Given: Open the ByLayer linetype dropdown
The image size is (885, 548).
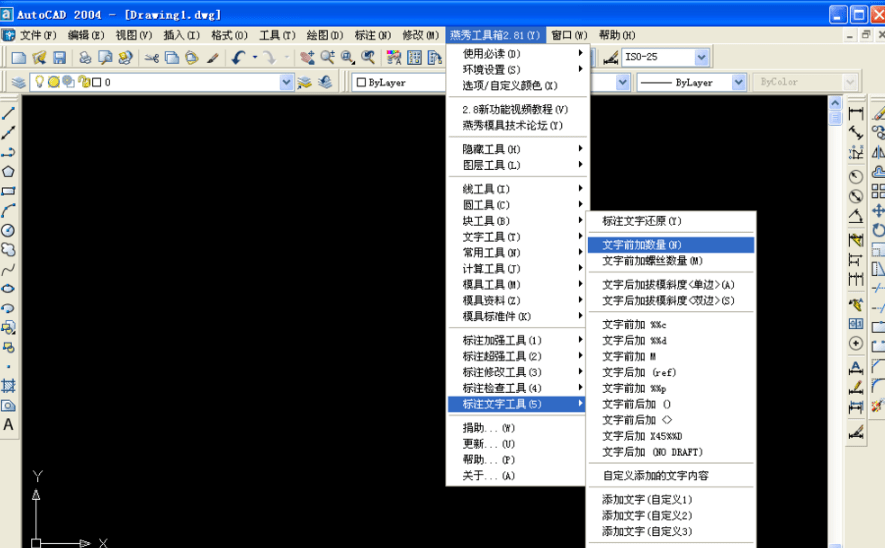Looking at the screenshot, I should 738,83.
